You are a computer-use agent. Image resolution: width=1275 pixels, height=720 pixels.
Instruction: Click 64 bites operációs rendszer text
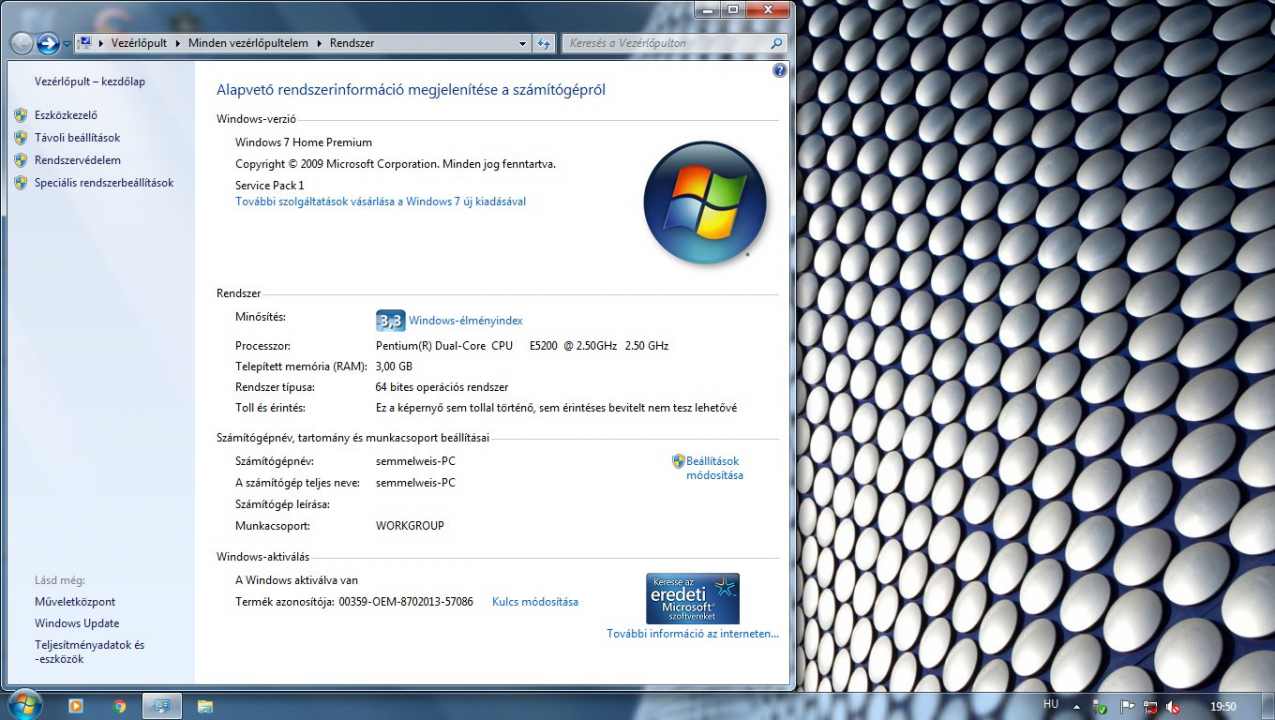(442, 388)
